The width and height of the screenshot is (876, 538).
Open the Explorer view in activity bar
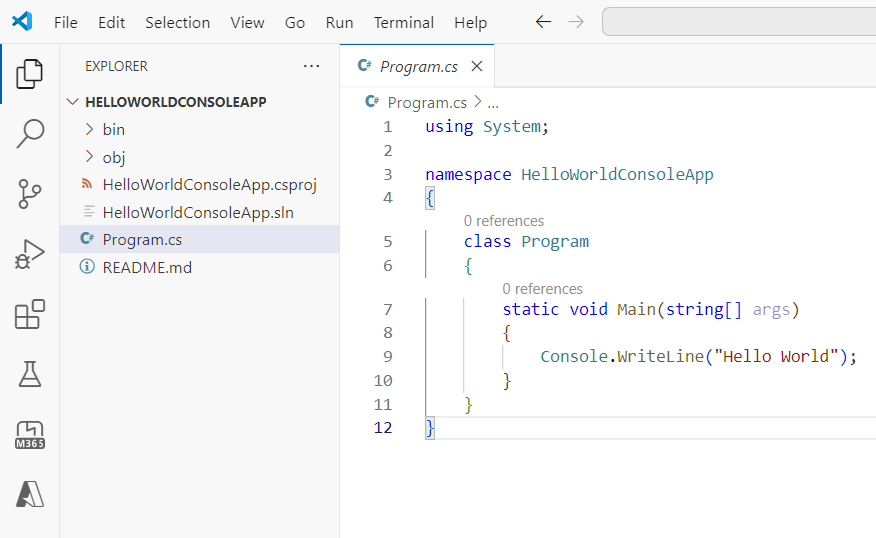(30, 73)
